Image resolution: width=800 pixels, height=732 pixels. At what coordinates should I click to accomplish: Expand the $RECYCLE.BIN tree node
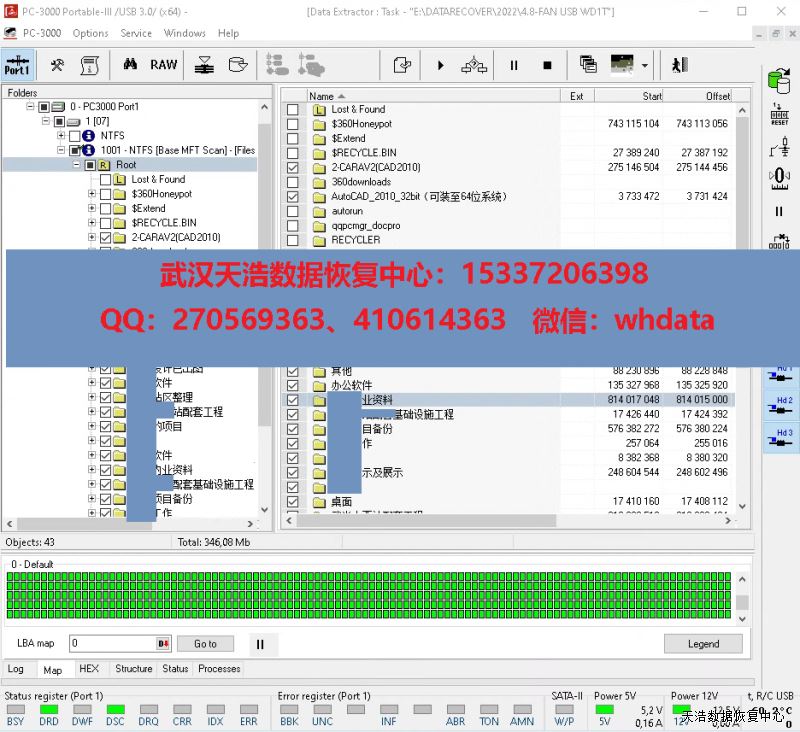pyautogui.click(x=92, y=223)
